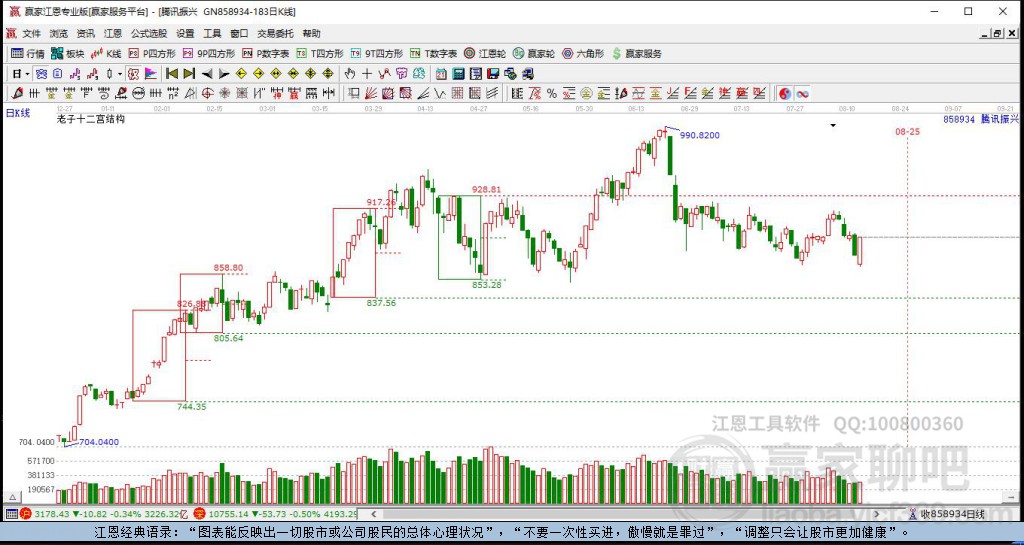The image size is (1024, 545).
Task: Open the 交易委托 menu
Action: click(x=275, y=33)
